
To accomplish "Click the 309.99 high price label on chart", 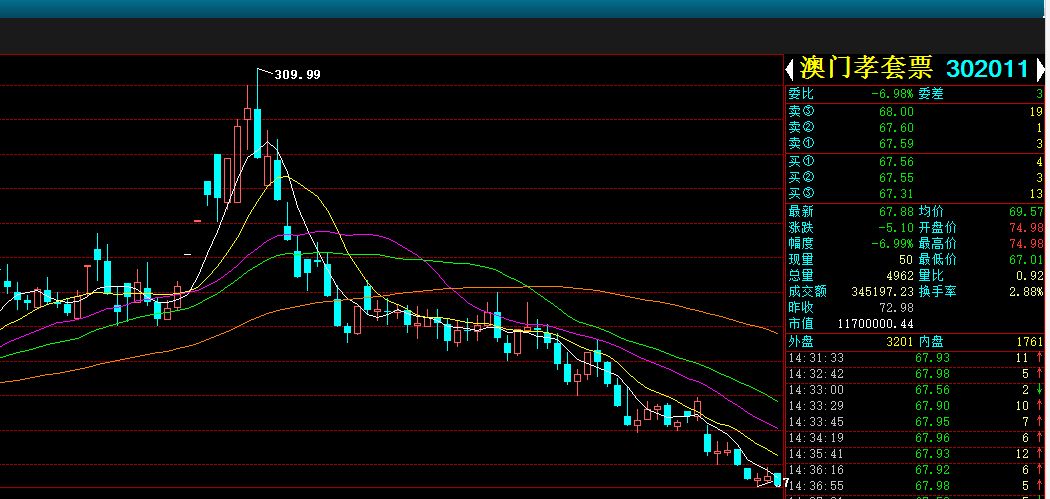I will (x=297, y=74).
